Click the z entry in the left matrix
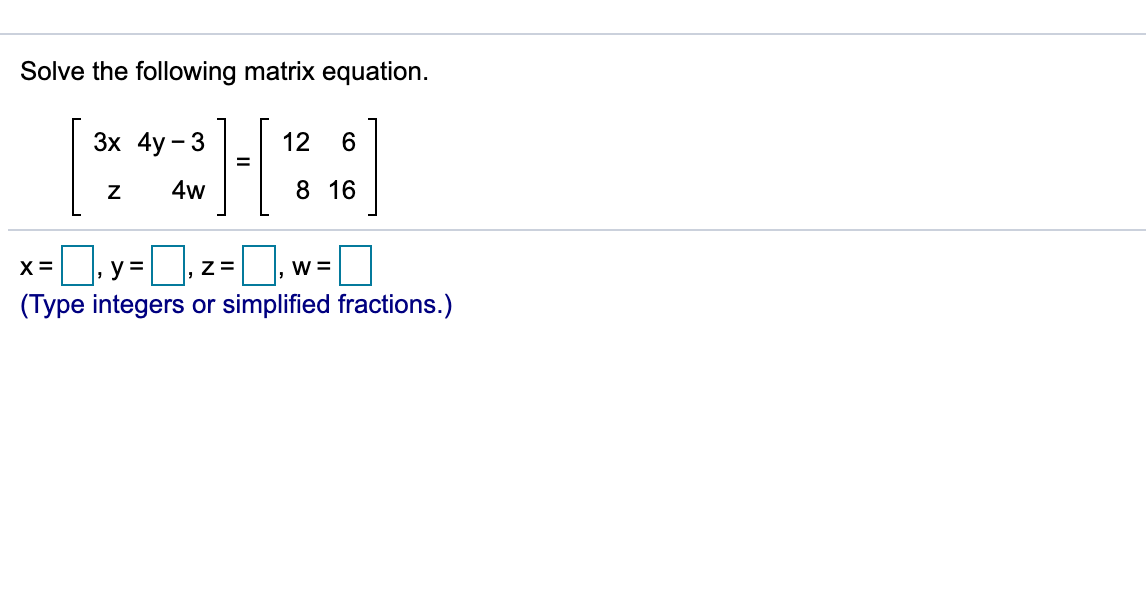The width and height of the screenshot is (1146, 612). tap(113, 190)
